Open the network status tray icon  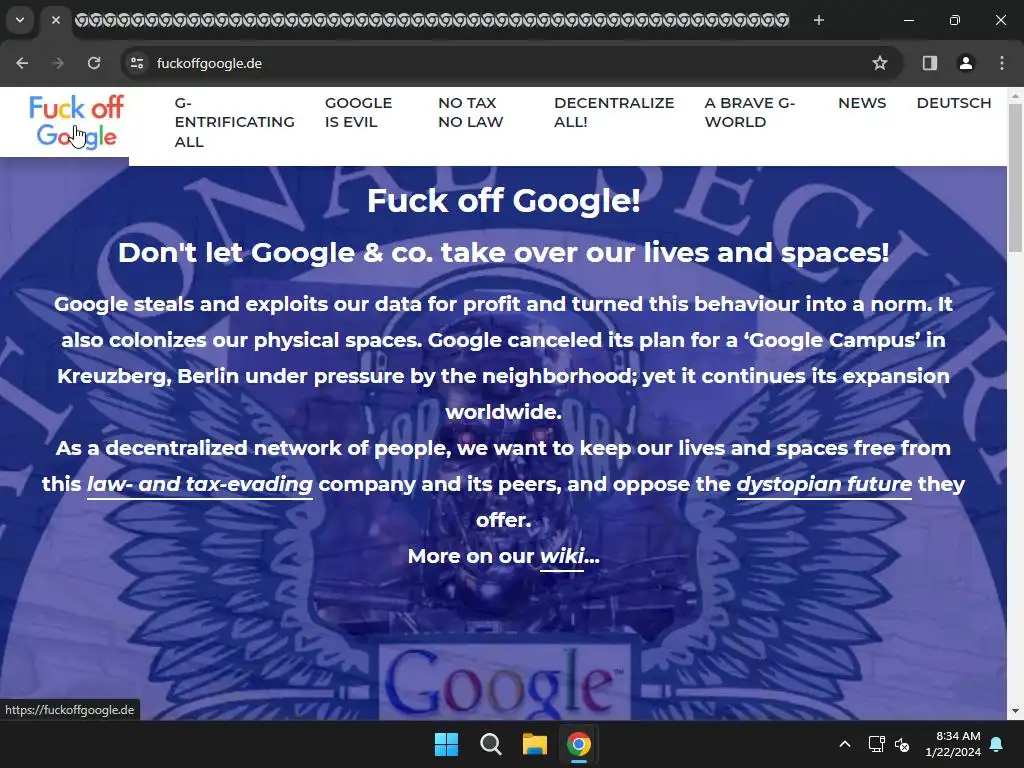(876, 744)
